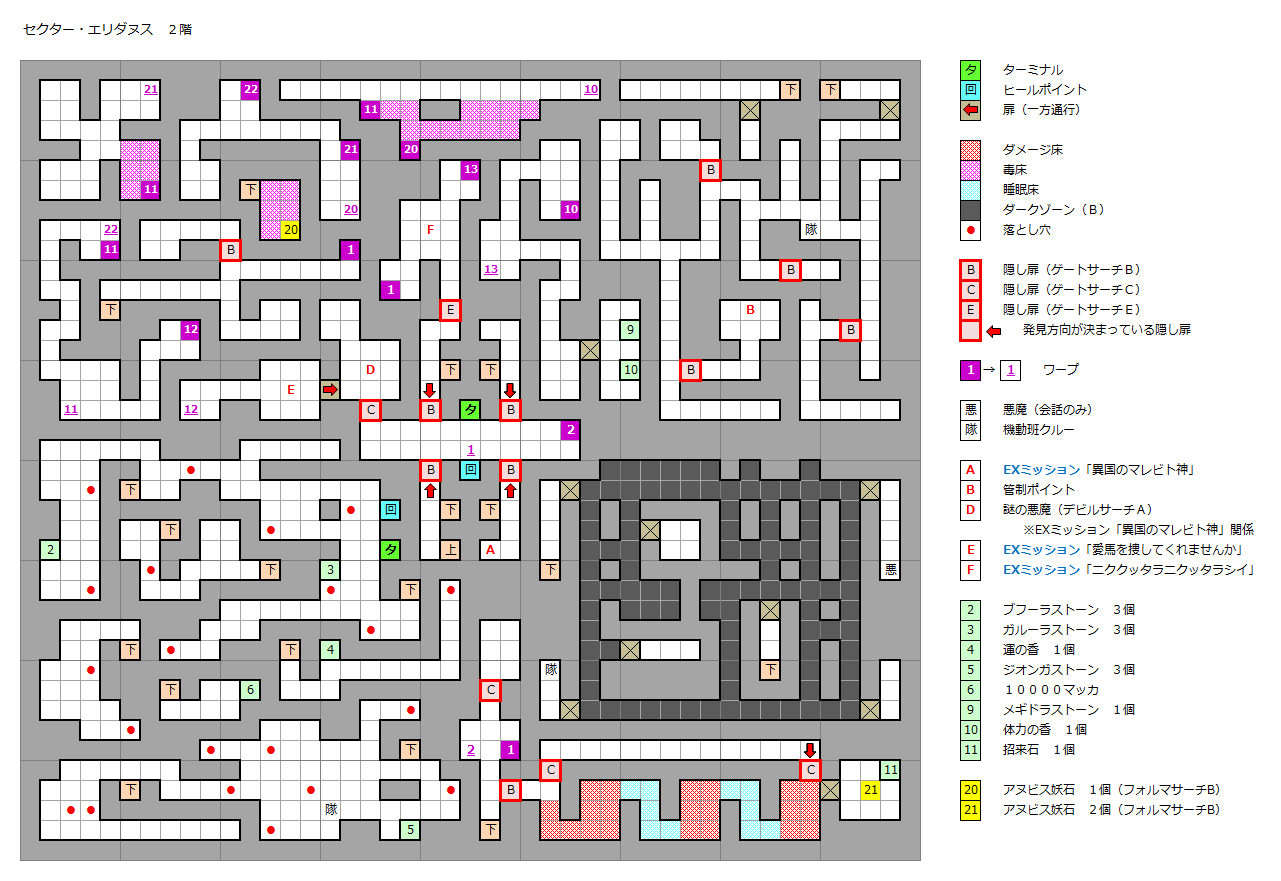
Task: Select the sleep floor swatch in legend
Action: (x=970, y=190)
